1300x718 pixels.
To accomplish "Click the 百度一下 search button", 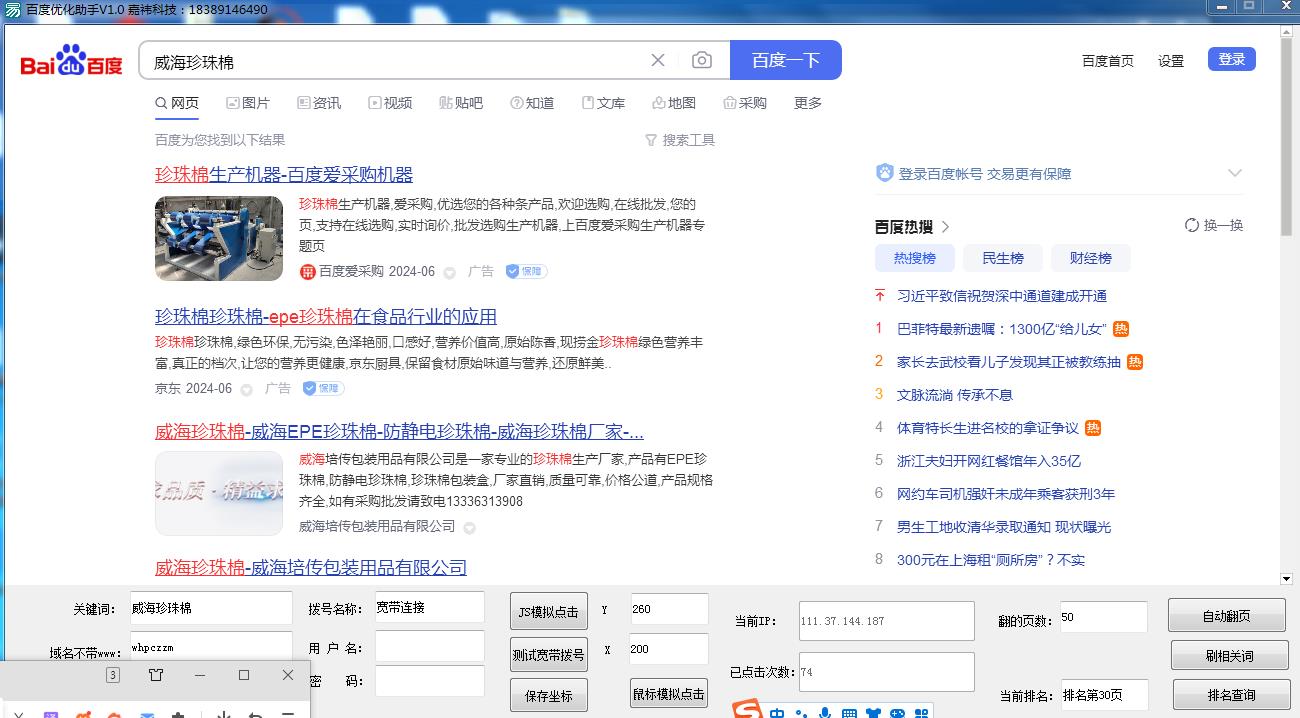I will tap(786, 60).
